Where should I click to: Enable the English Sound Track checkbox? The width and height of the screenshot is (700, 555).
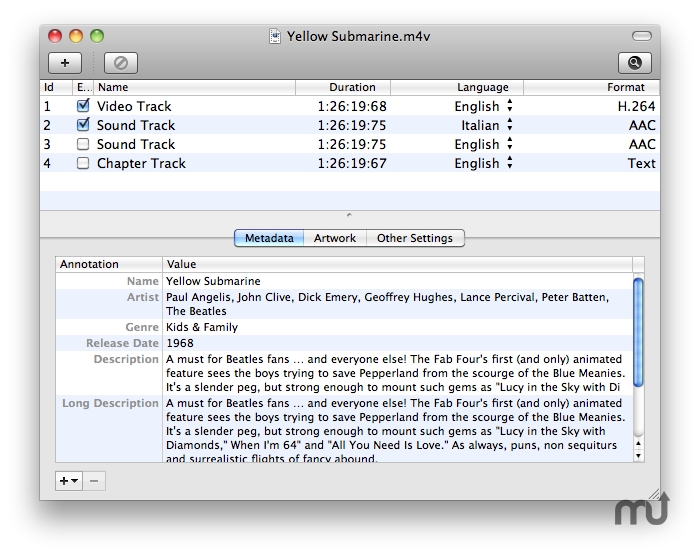coord(83,144)
